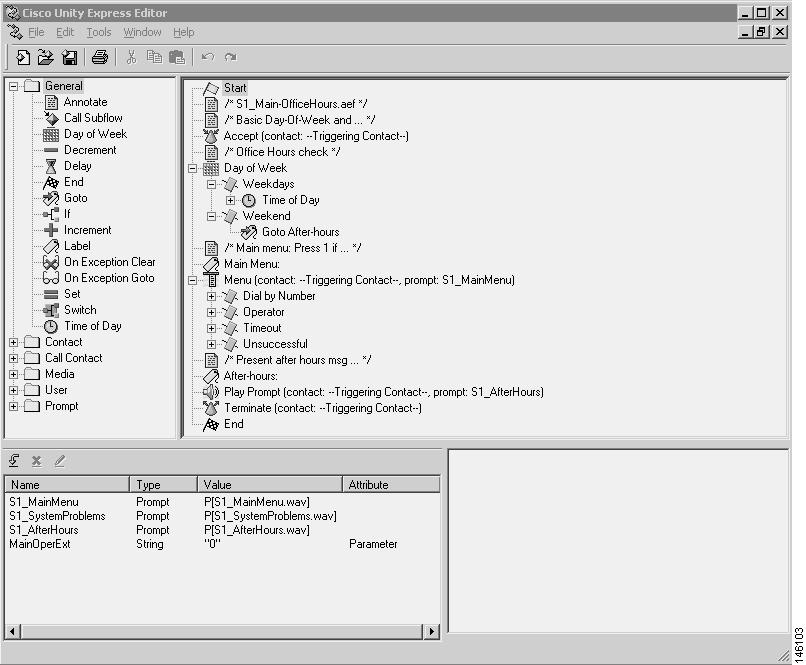Open the File menu
Image resolution: width=806 pixels, height=665 pixels.
36,32
